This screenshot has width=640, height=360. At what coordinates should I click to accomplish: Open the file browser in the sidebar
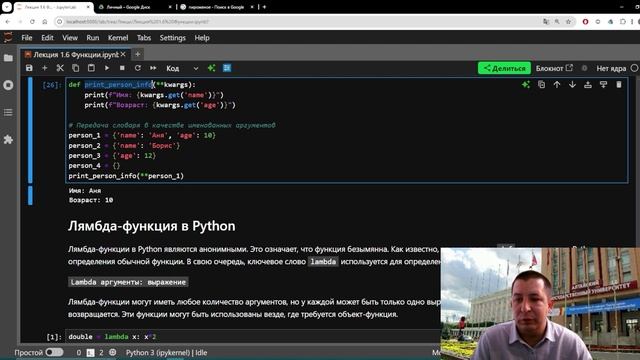8,58
